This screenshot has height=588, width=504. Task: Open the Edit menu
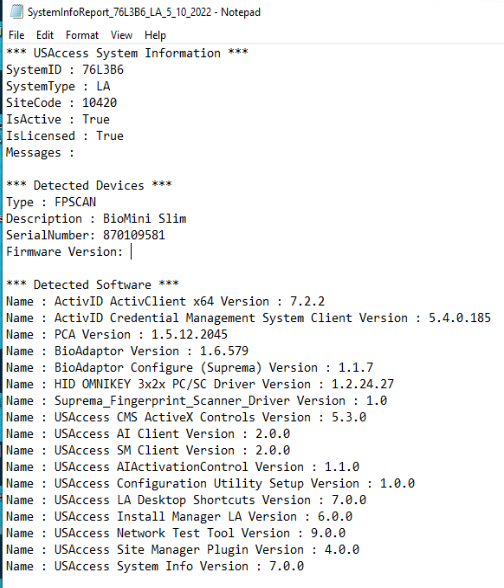click(45, 35)
